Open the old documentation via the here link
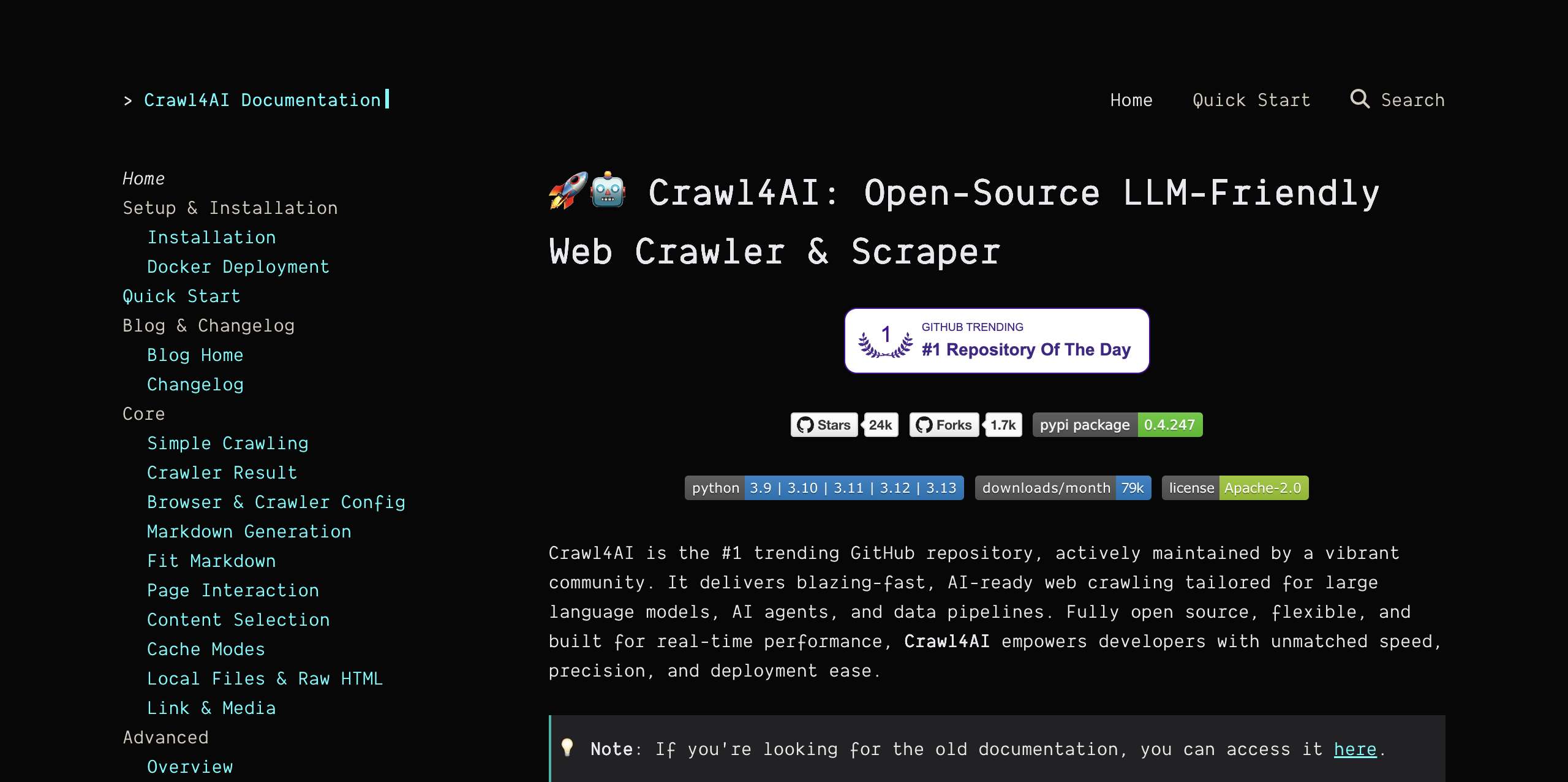 click(x=1355, y=748)
